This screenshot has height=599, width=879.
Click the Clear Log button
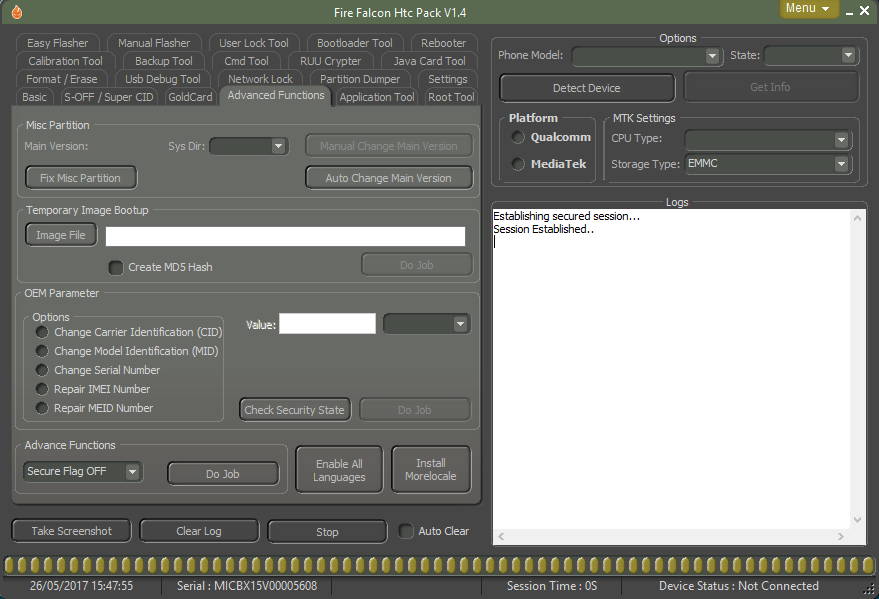pyautogui.click(x=199, y=531)
